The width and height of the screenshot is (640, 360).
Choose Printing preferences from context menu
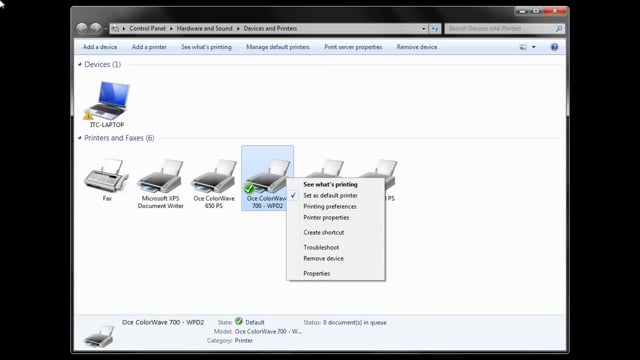pyautogui.click(x=336, y=207)
